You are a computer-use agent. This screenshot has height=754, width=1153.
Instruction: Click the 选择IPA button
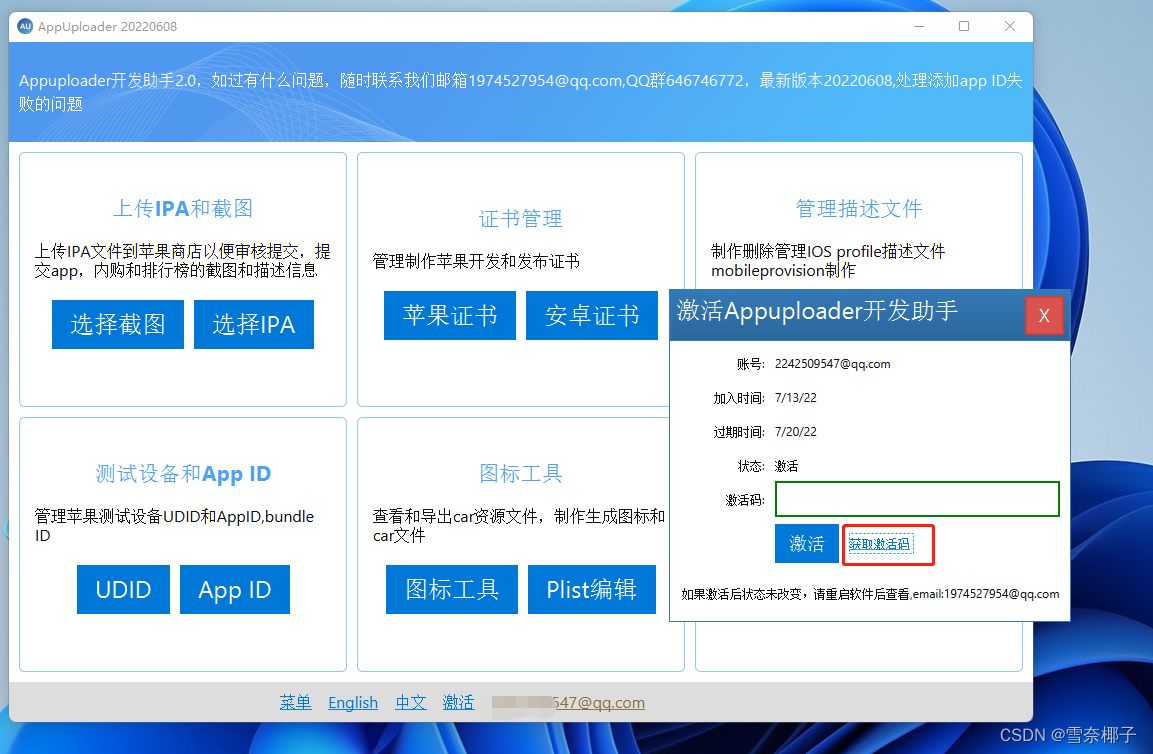[254, 324]
